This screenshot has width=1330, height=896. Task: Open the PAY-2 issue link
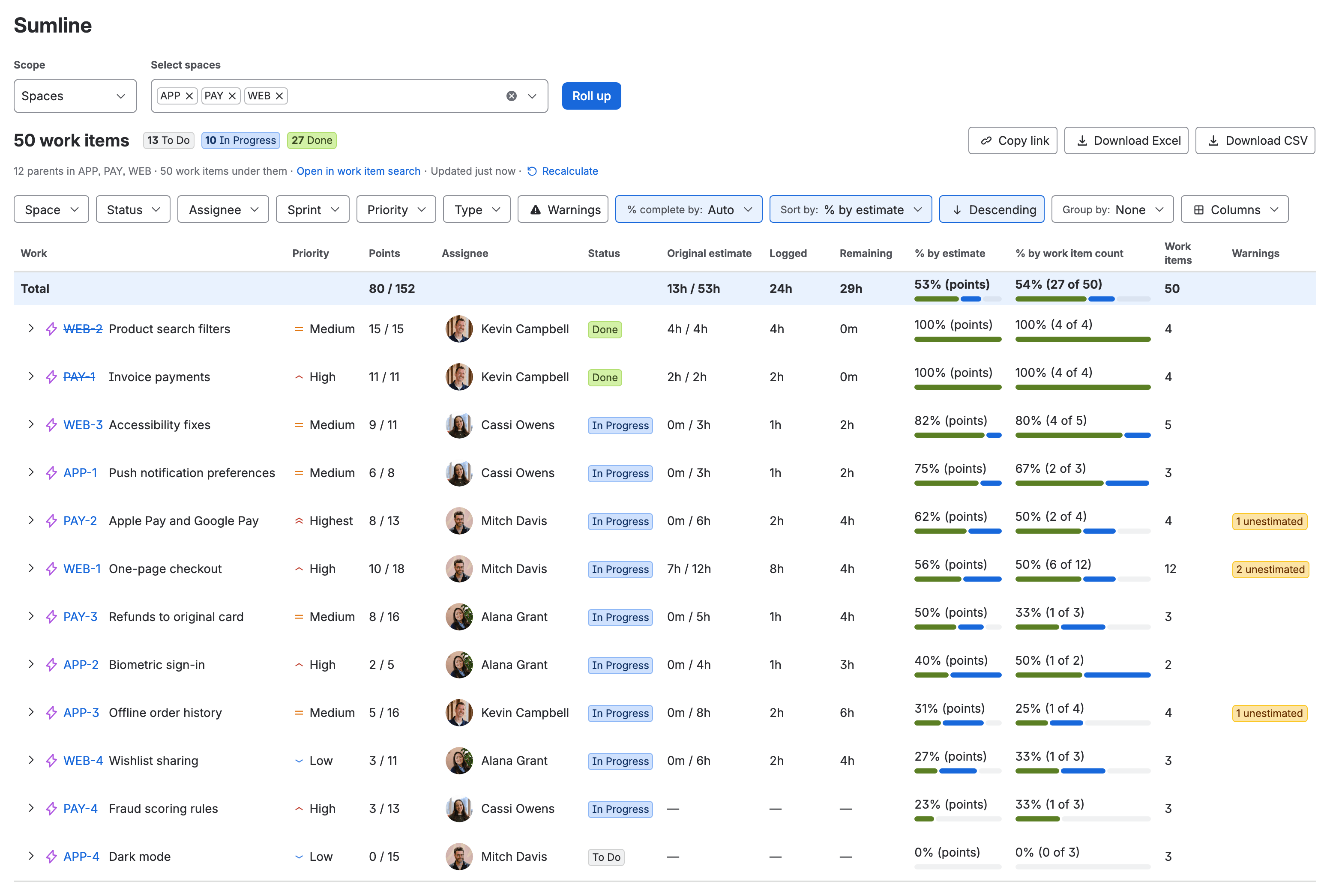[80, 521]
